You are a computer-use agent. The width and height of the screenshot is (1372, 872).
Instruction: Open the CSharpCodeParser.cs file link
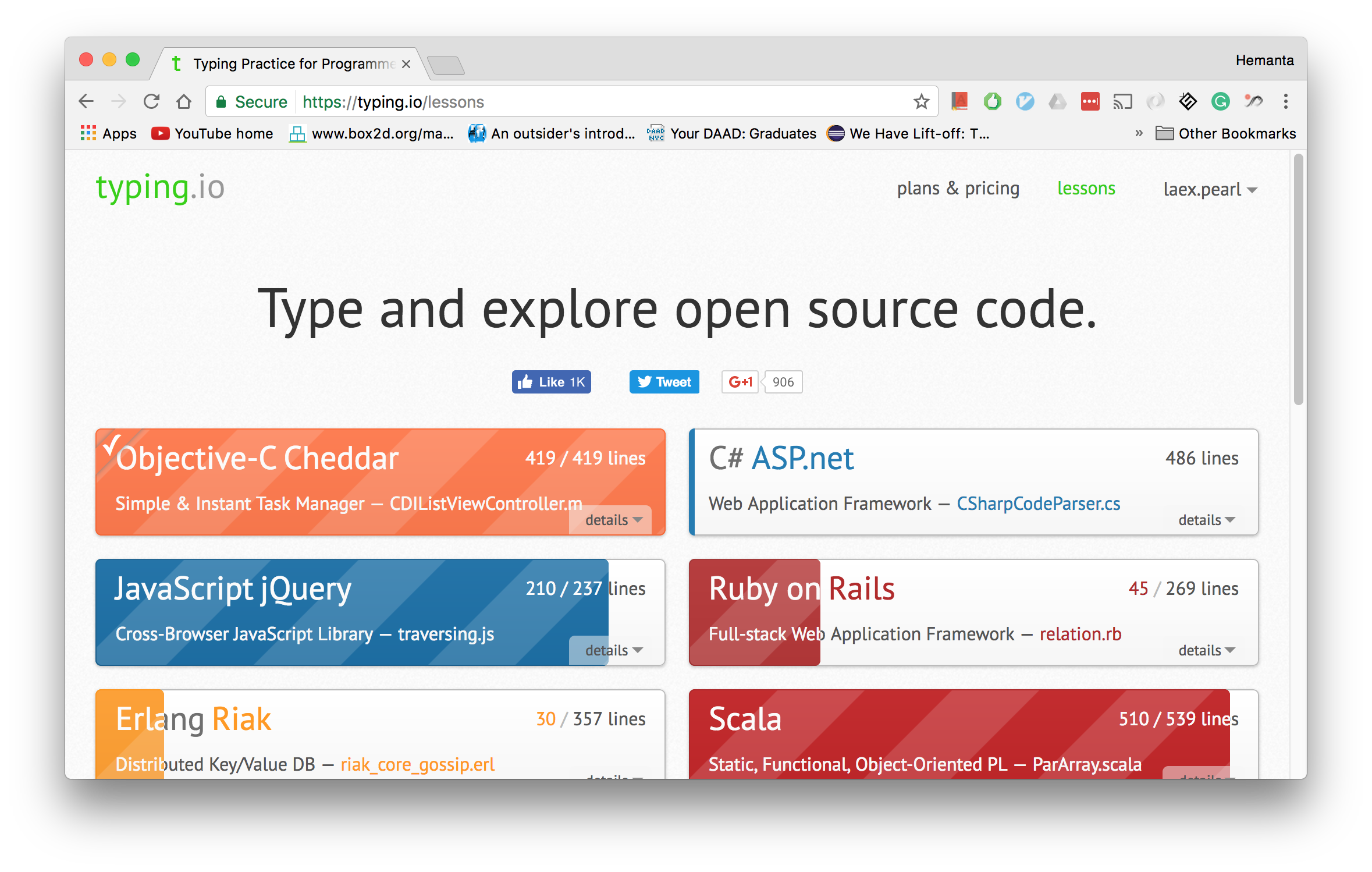coord(1039,504)
